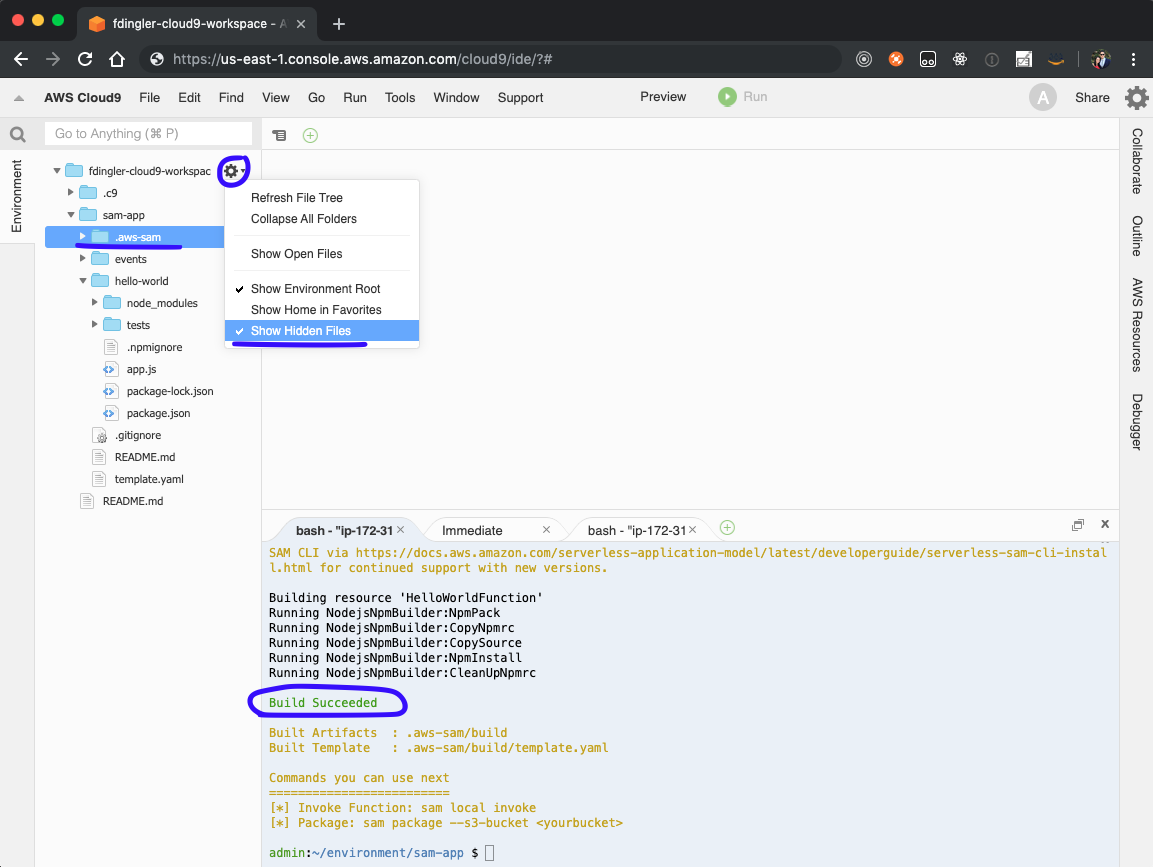Collapse the menu bar arrow icon
Screen dimensions: 1153x867
19,98
